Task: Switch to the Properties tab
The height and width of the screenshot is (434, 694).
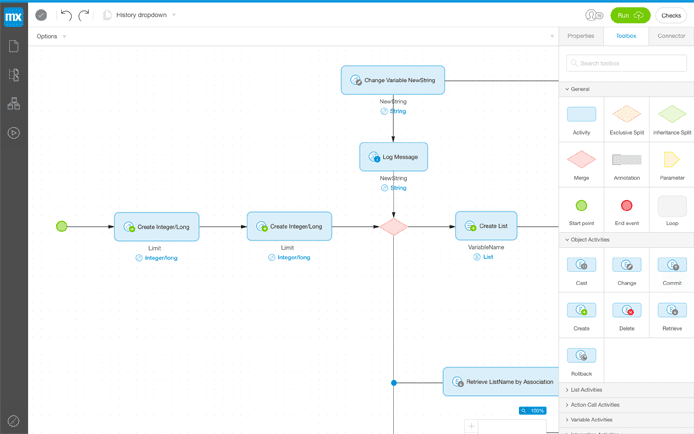Action: [581, 36]
